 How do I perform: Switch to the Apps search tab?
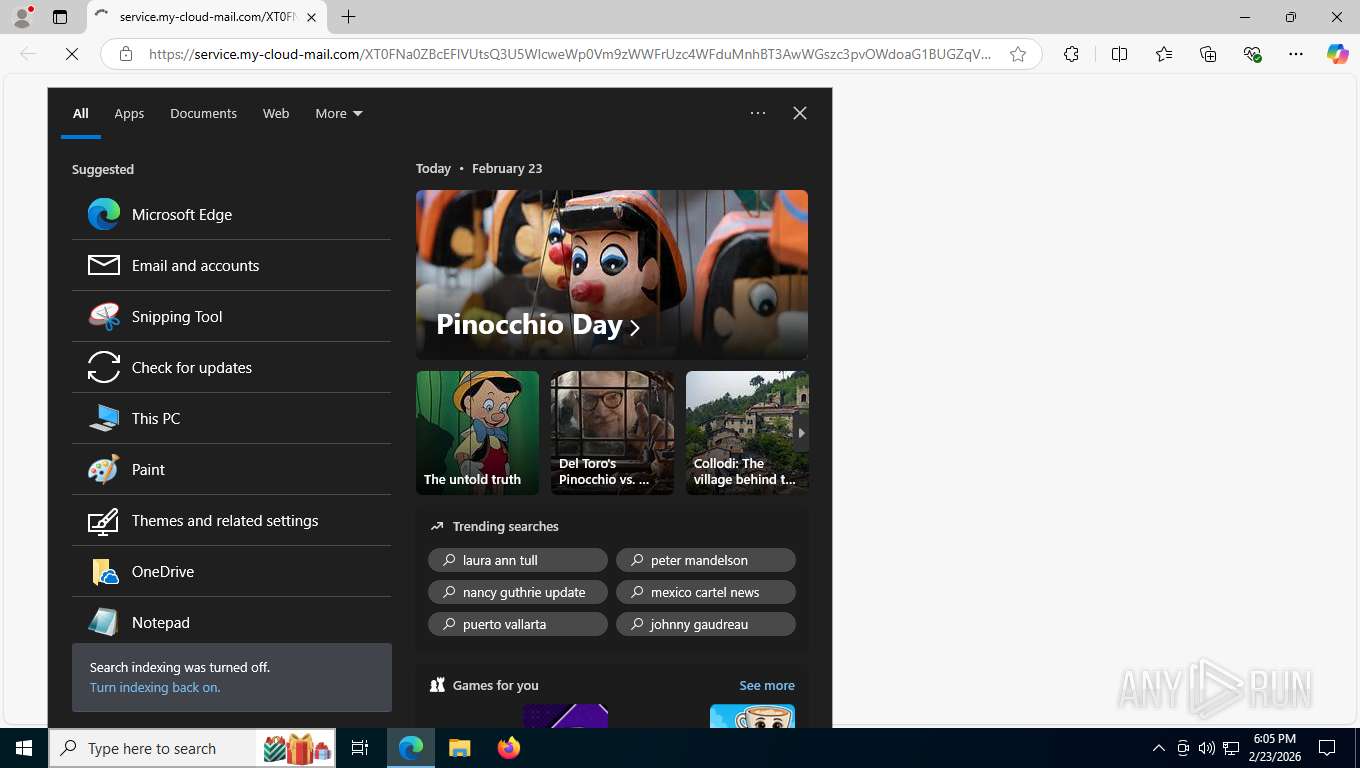point(129,113)
